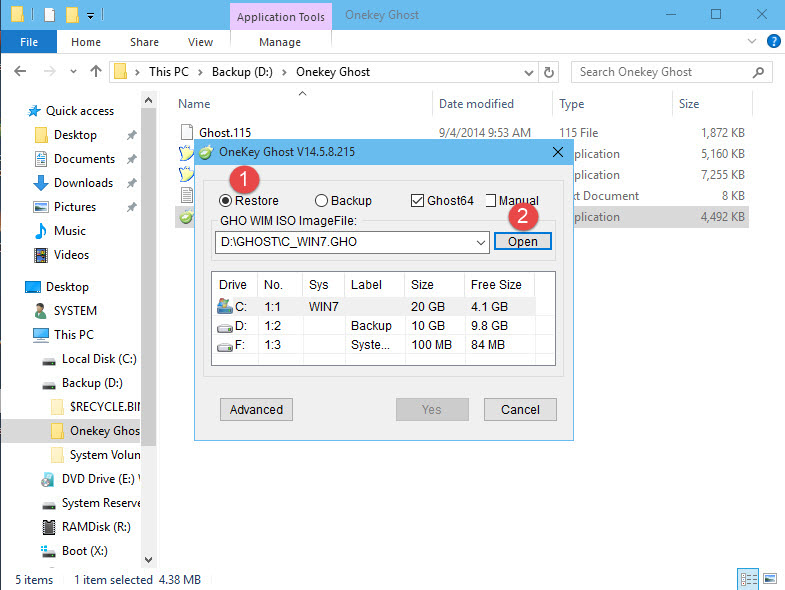Open Music in the sidebar
Screen dimensions: 785x590
click(x=70, y=231)
